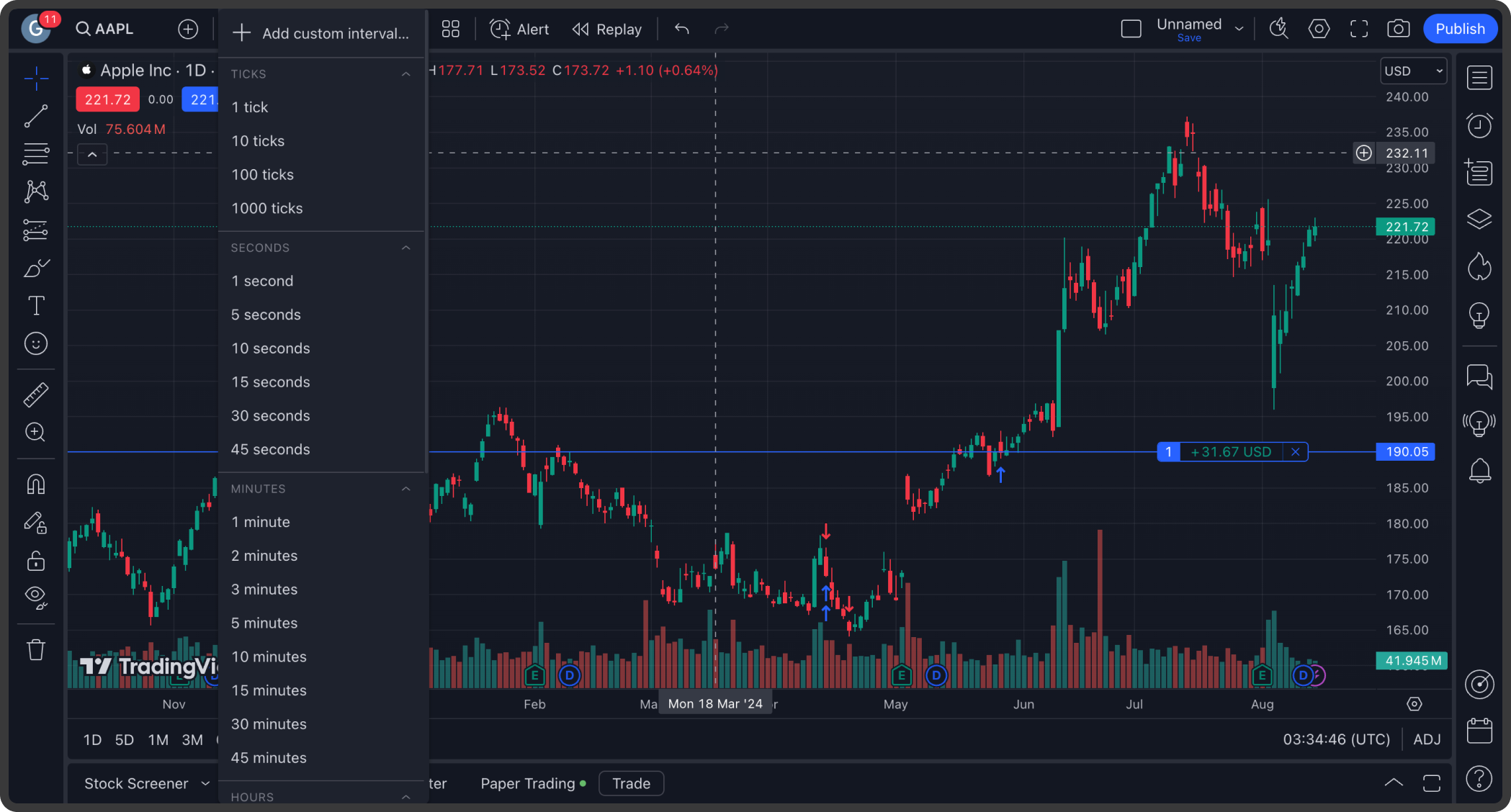Open the notifications bell panel
This screenshot has width=1511, height=812.
[1479, 471]
